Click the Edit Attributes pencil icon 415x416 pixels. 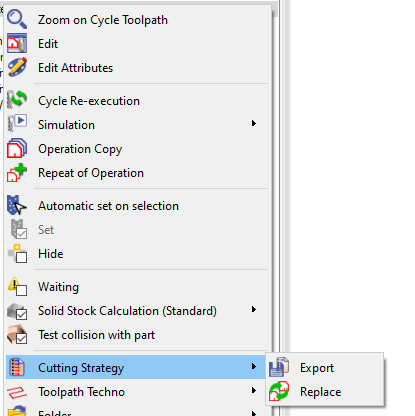(17, 67)
